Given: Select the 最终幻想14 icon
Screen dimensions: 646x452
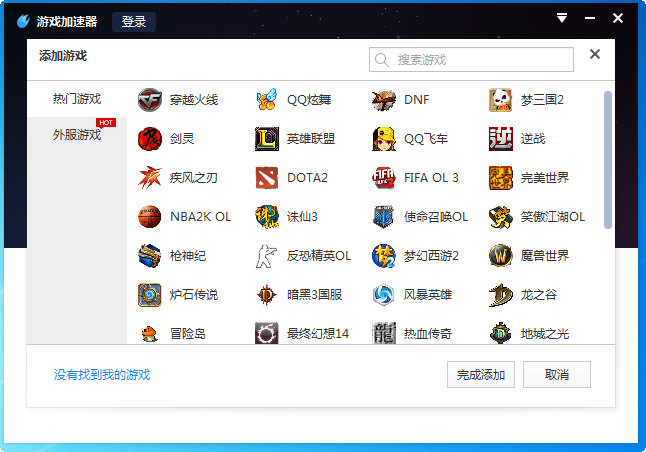Looking at the screenshot, I should click(x=267, y=333).
